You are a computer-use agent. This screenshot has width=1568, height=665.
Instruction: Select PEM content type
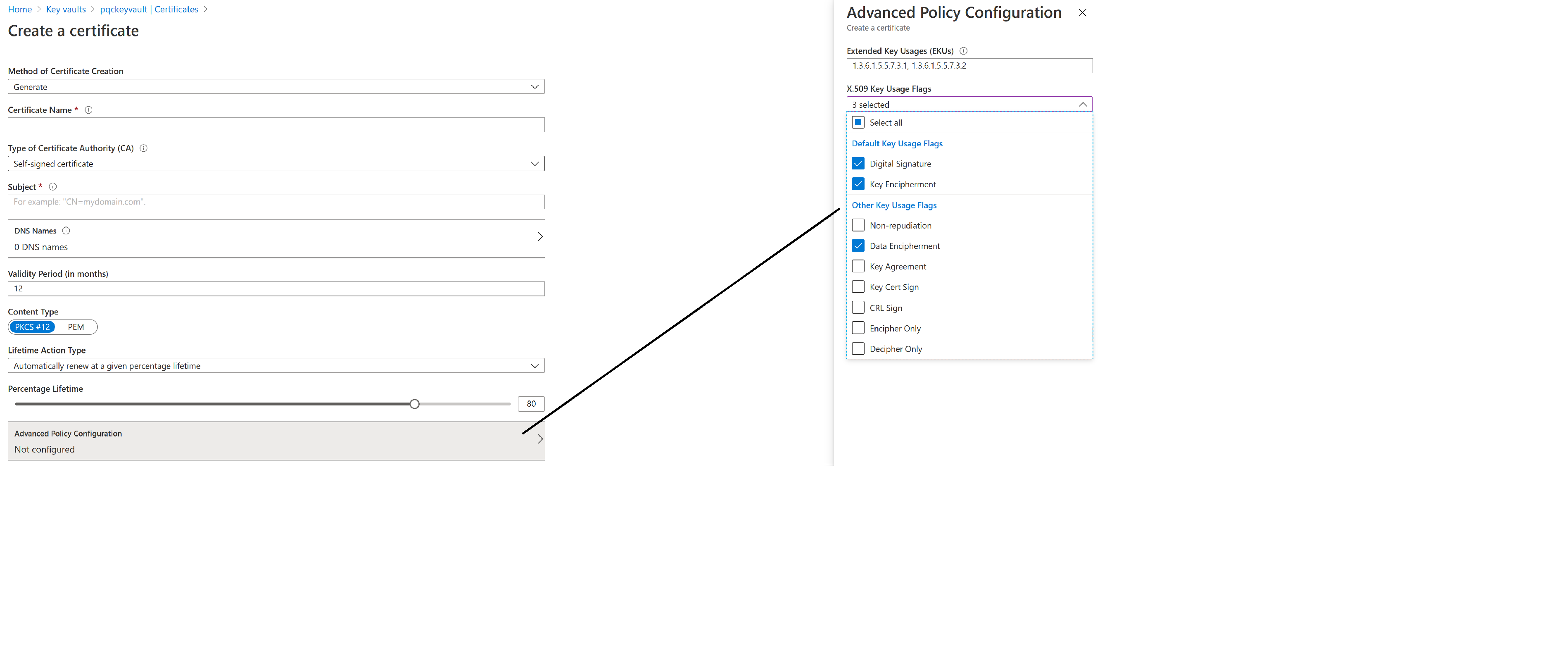coord(76,327)
